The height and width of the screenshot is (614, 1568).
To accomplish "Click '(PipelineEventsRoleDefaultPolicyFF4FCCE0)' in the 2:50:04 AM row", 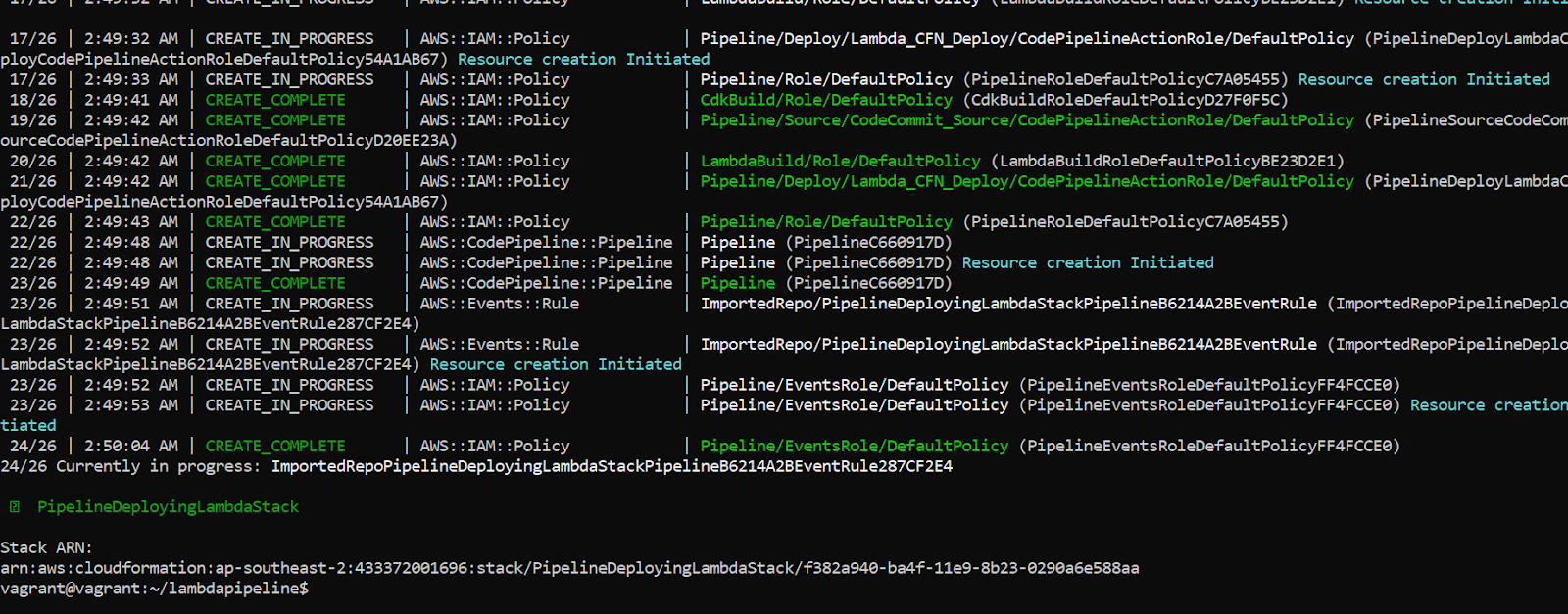I will [1209, 446].
